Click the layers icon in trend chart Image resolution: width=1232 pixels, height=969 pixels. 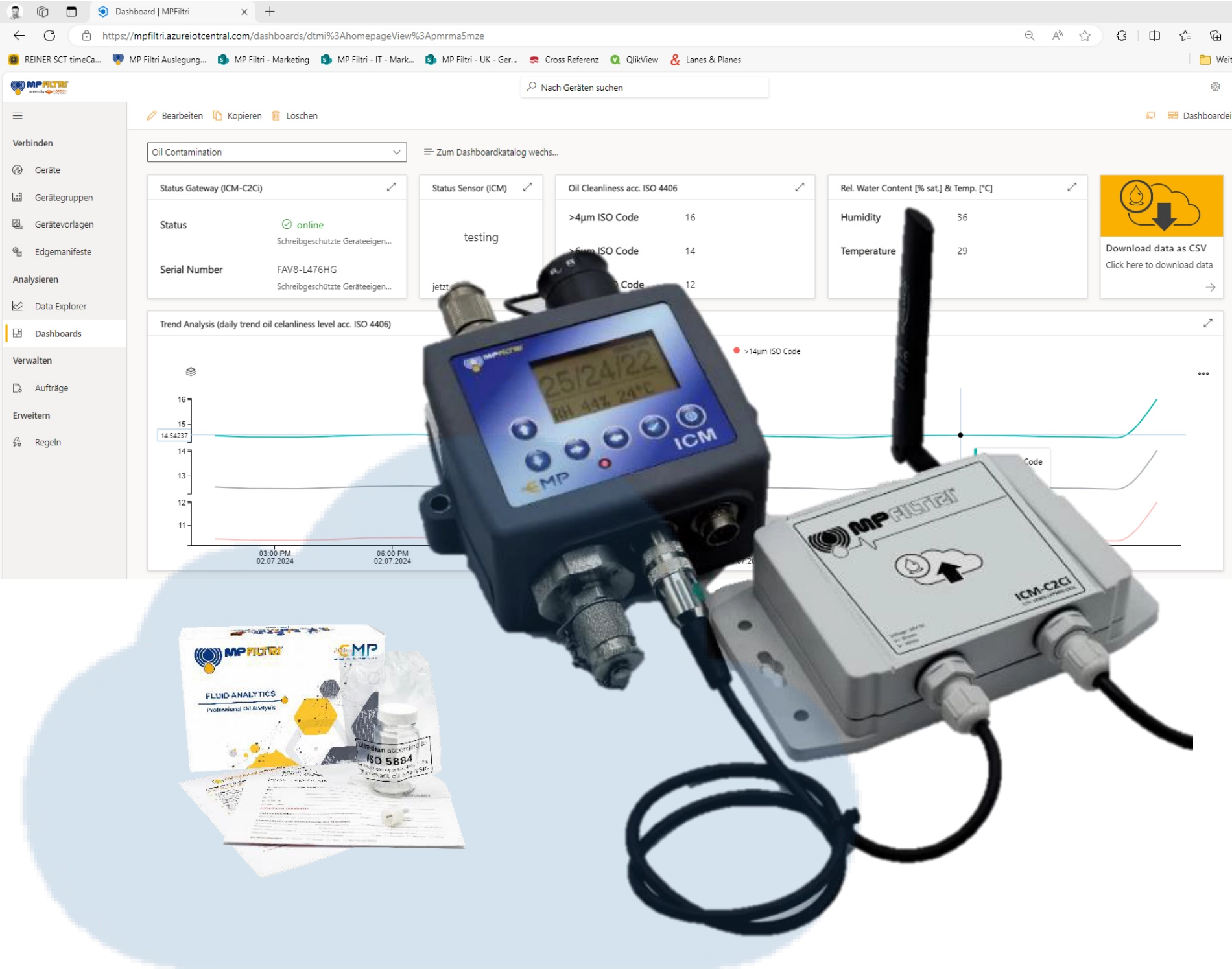191,371
